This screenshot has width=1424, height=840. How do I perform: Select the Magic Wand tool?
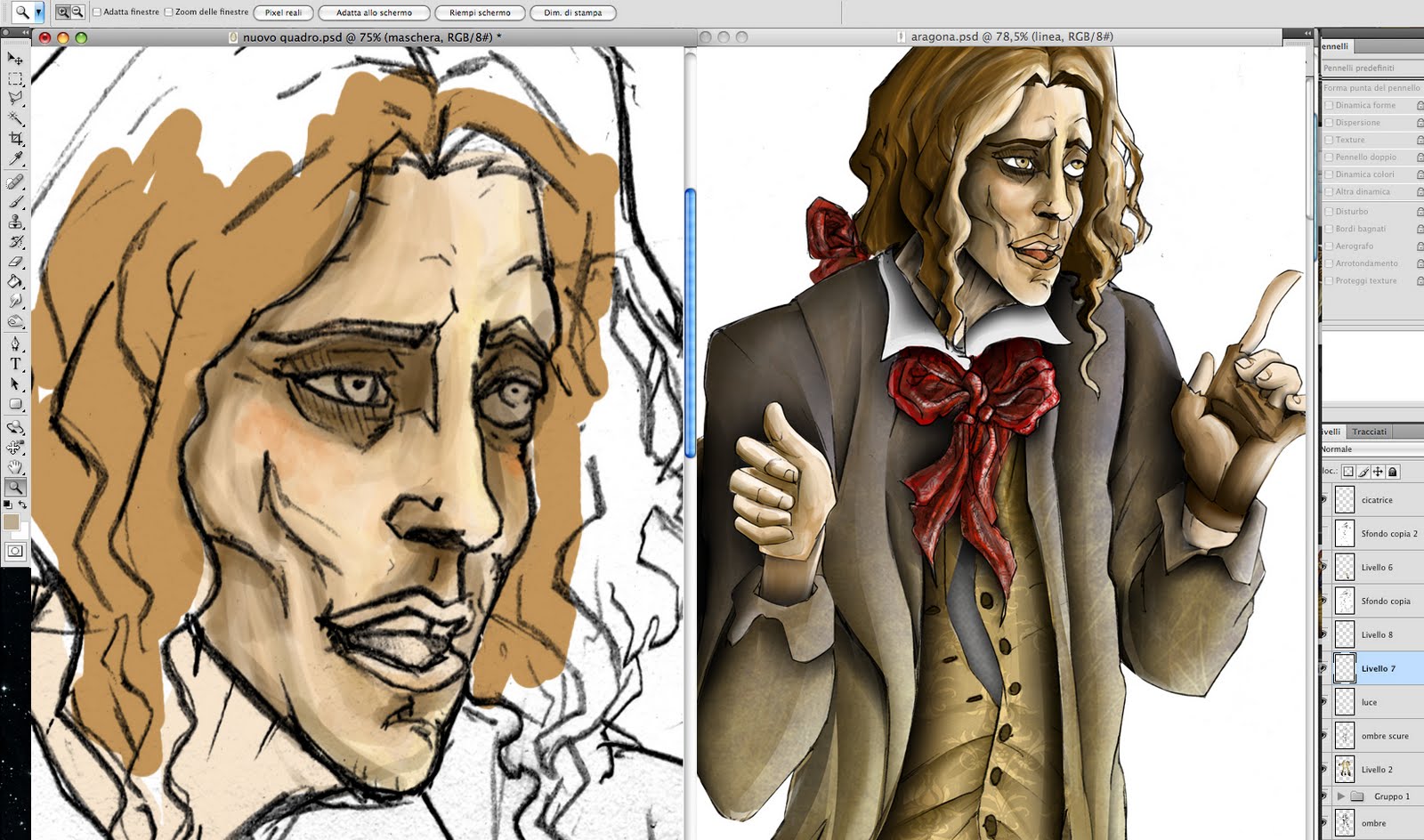pyautogui.click(x=15, y=118)
